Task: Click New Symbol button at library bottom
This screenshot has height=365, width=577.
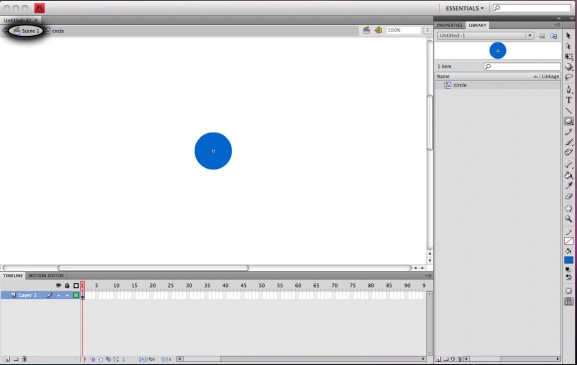Action: click(x=439, y=359)
